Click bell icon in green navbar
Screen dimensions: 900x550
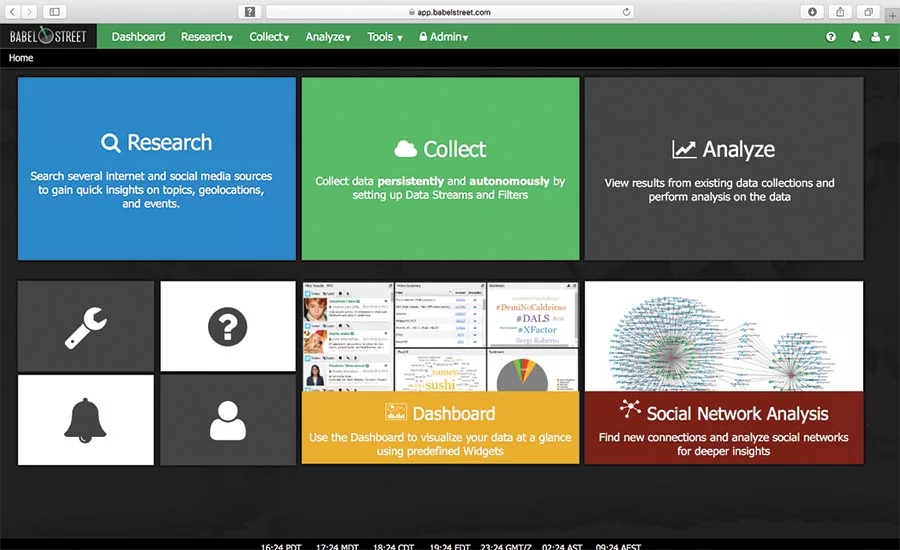click(x=855, y=37)
